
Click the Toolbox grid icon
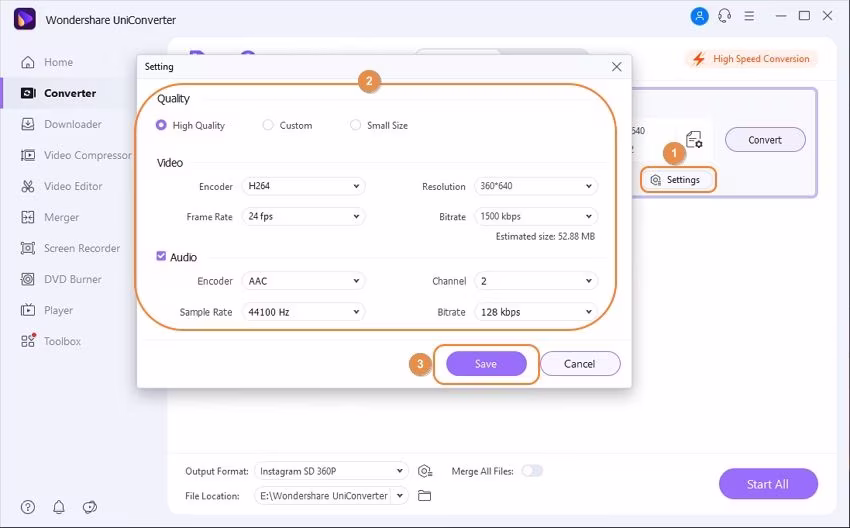point(28,341)
